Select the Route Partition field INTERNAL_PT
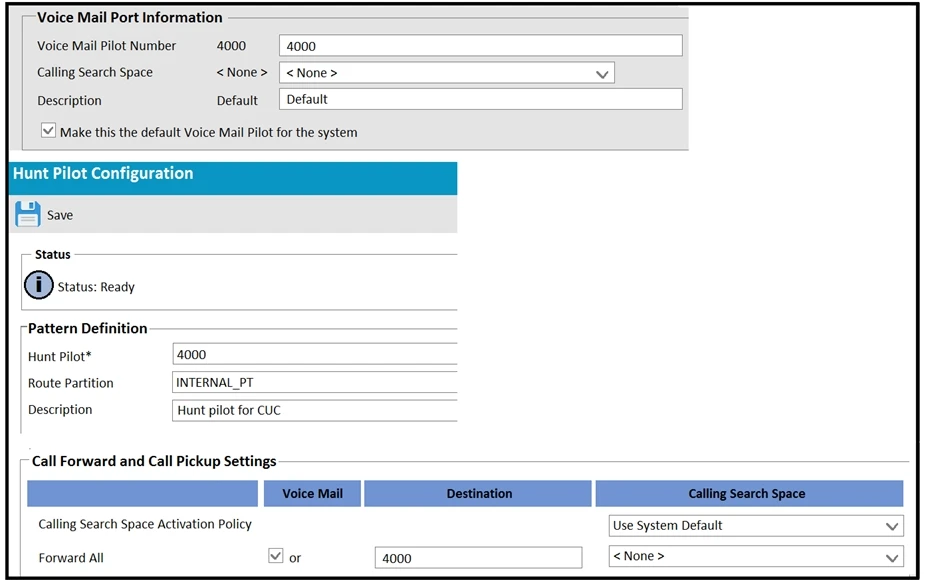The image size is (926, 586). [x=314, y=382]
